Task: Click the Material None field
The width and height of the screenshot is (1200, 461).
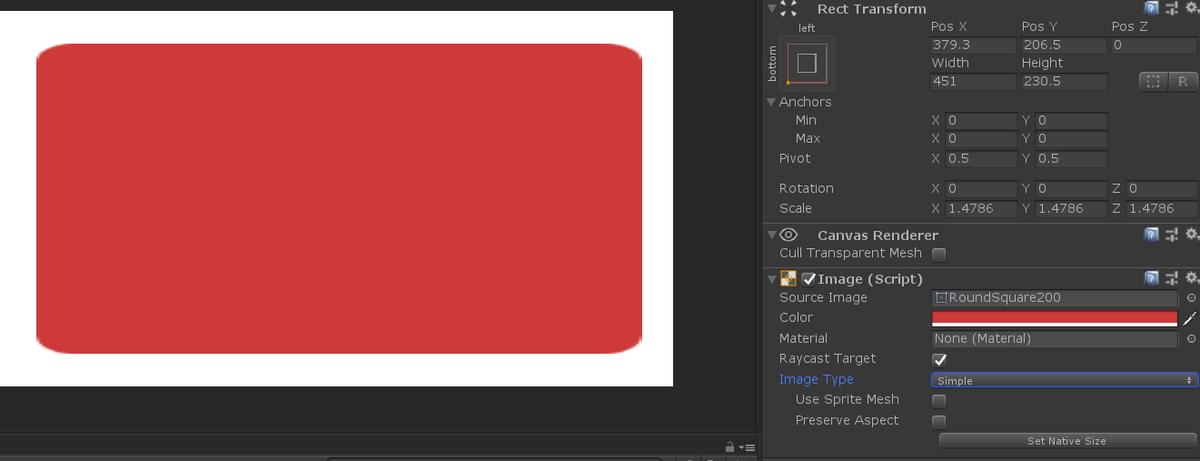Action: click(1054, 339)
